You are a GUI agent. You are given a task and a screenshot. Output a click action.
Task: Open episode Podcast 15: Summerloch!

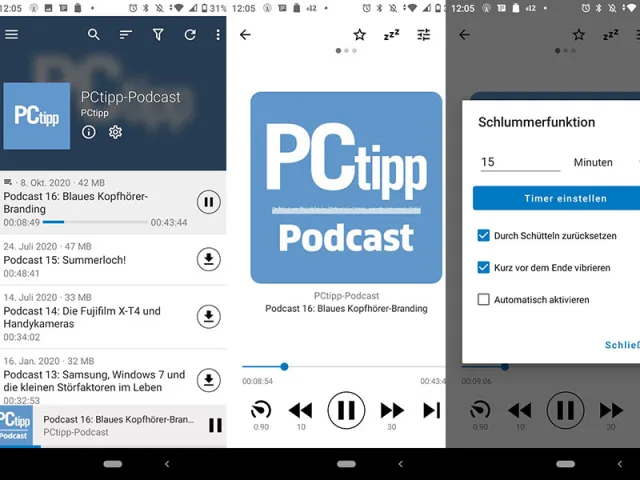pos(113,260)
